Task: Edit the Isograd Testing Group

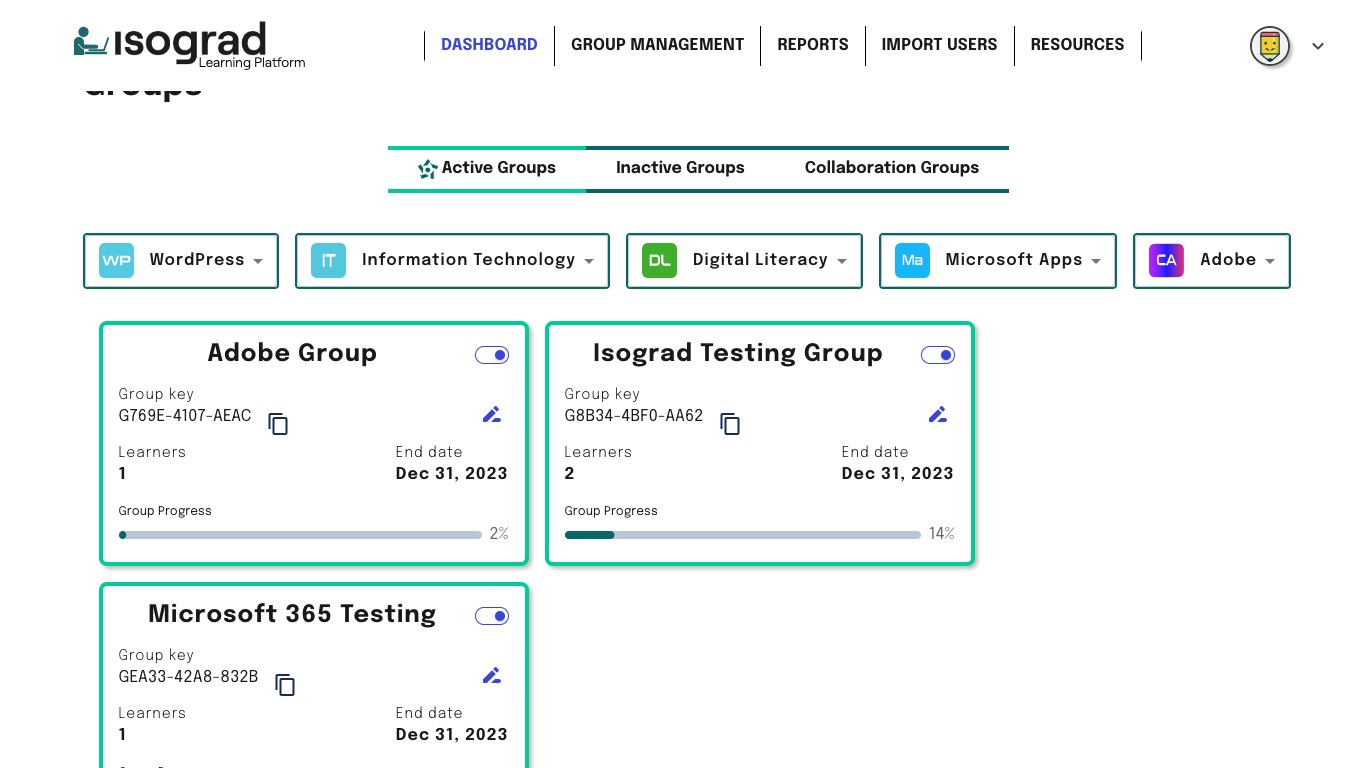Action: coord(938,414)
